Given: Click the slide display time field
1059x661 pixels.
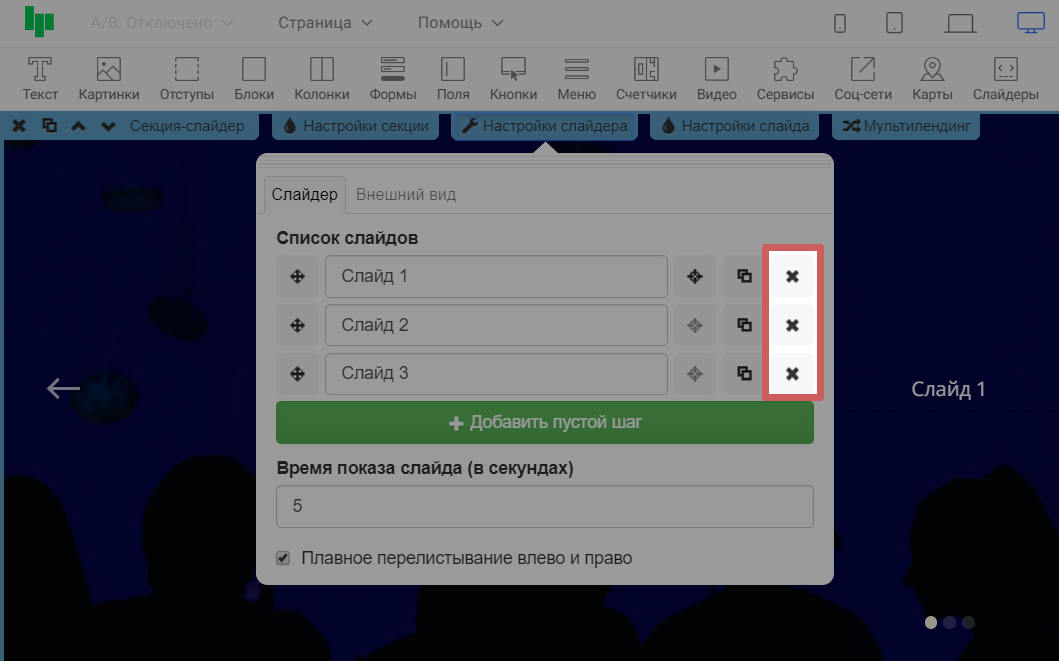Looking at the screenshot, I should (x=544, y=506).
